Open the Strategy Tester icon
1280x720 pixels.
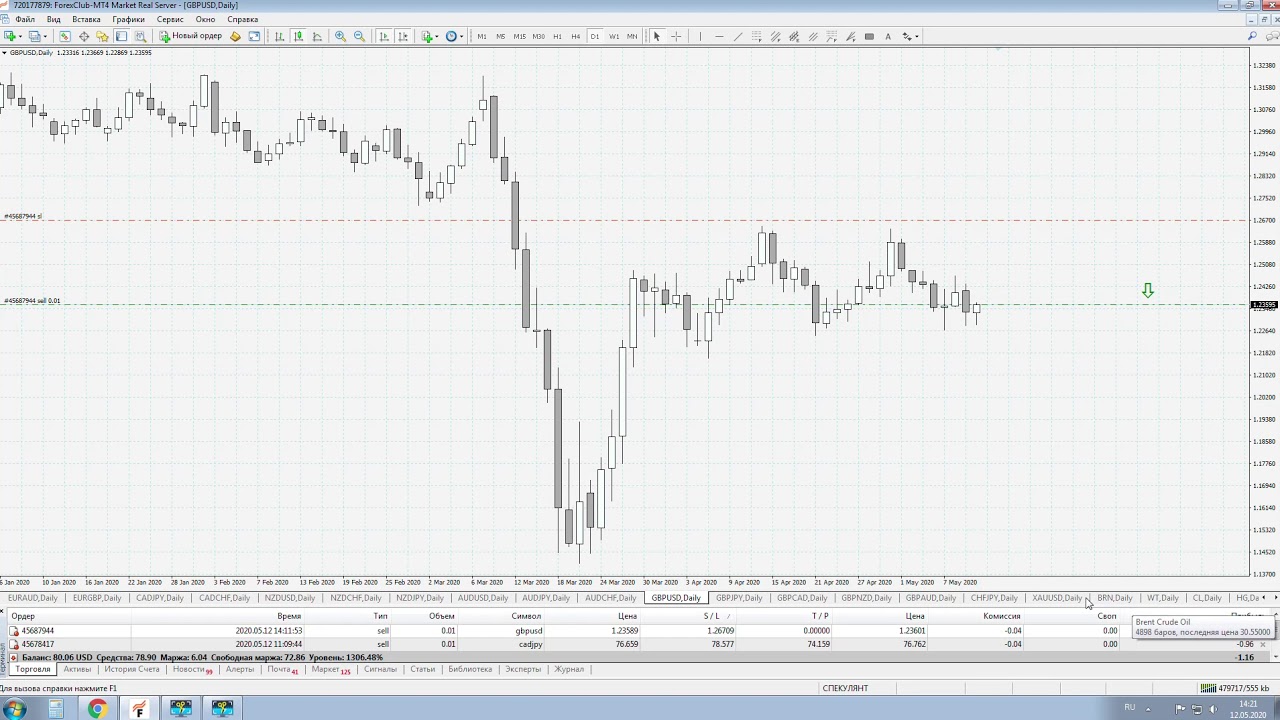[x=140, y=36]
